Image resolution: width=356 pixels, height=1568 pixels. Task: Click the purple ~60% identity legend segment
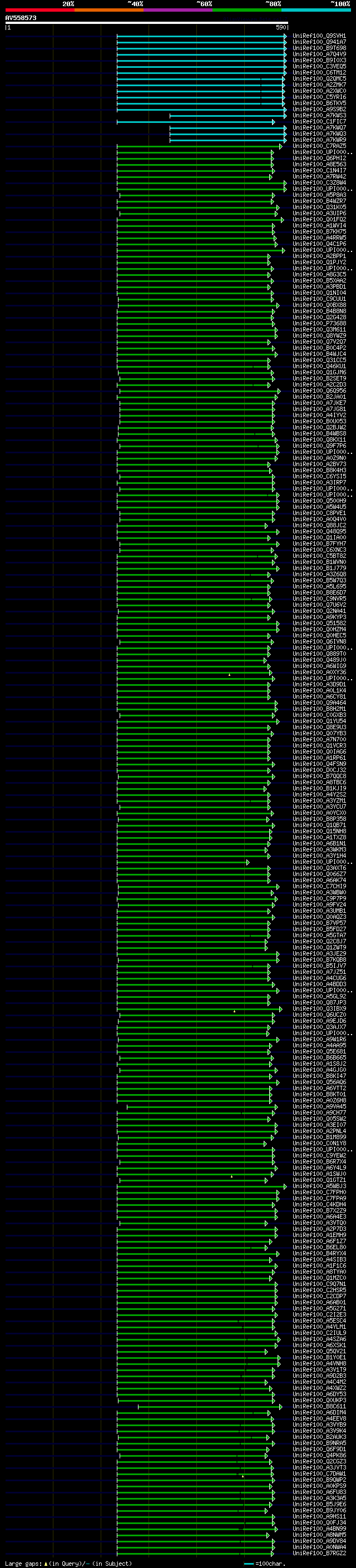coord(177,10)
